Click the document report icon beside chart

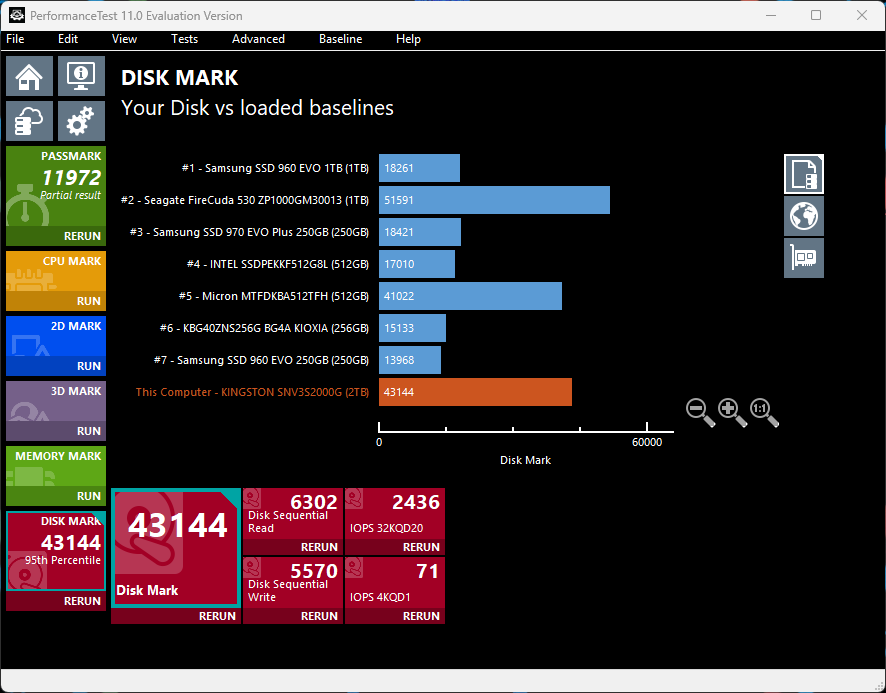pyautogui.click(x=804, y=174)
